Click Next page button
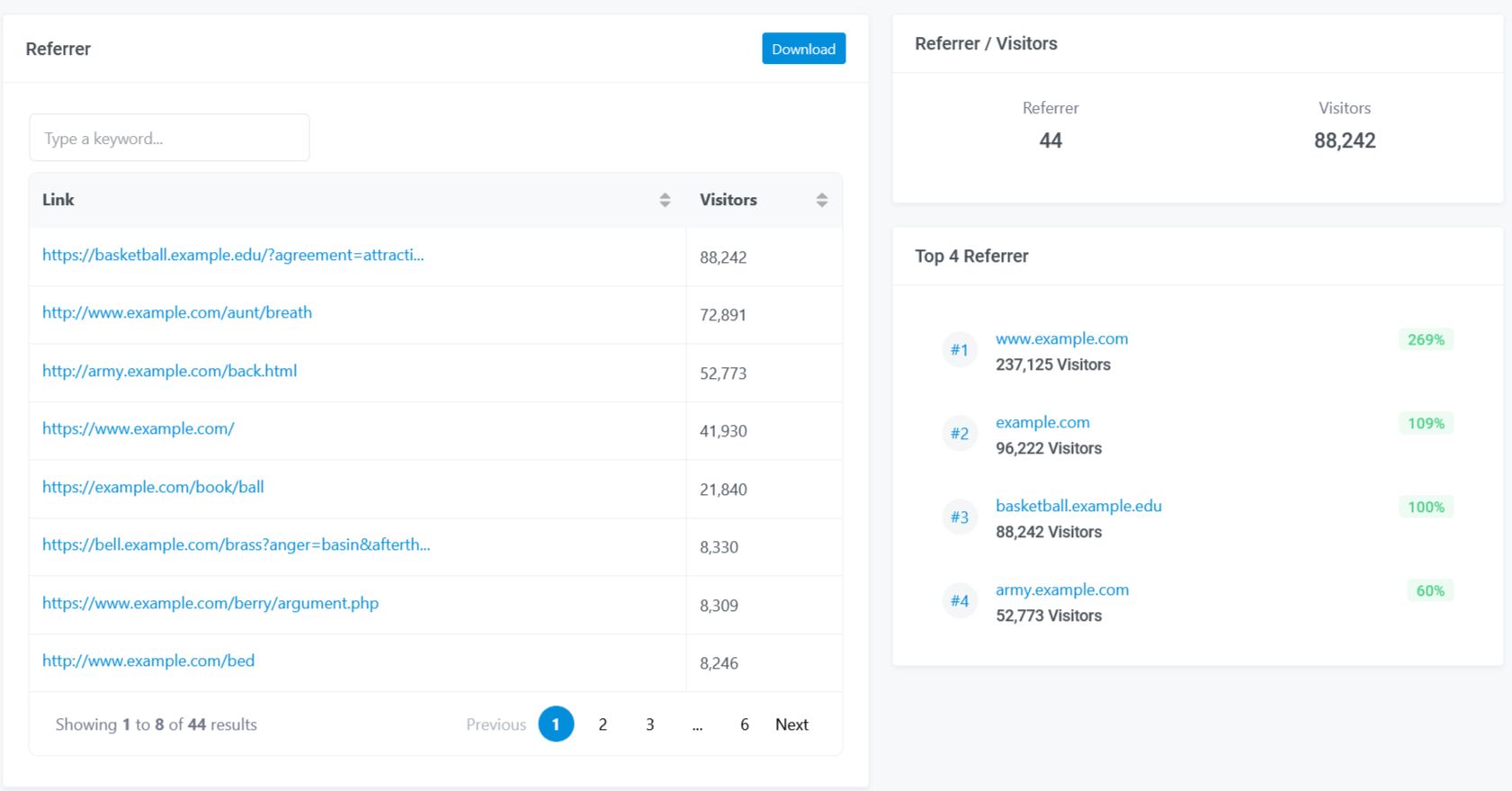This screenshot has width=1512, height=791. pos(792,724)
